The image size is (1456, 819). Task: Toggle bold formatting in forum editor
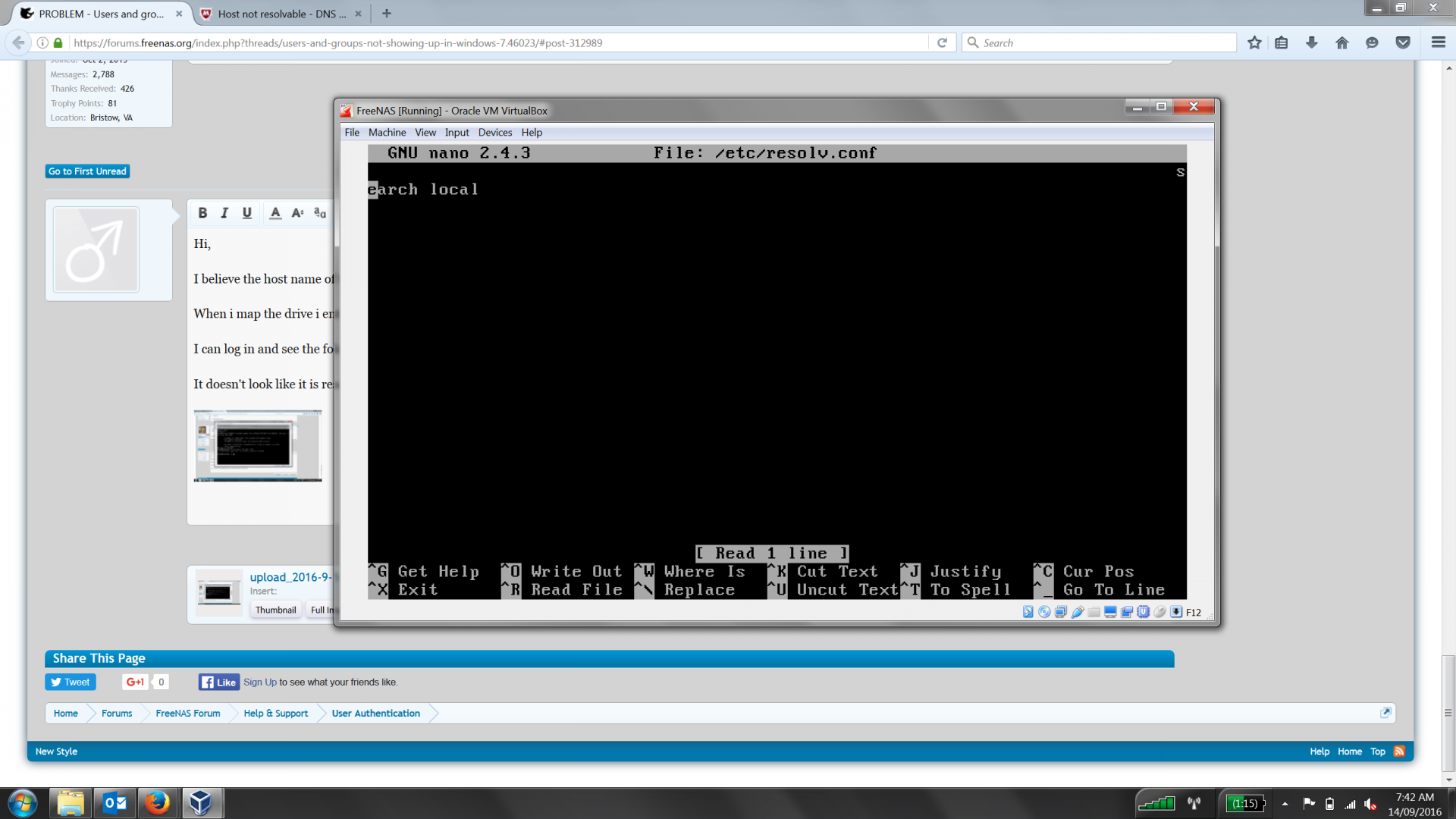pos(202,213)
